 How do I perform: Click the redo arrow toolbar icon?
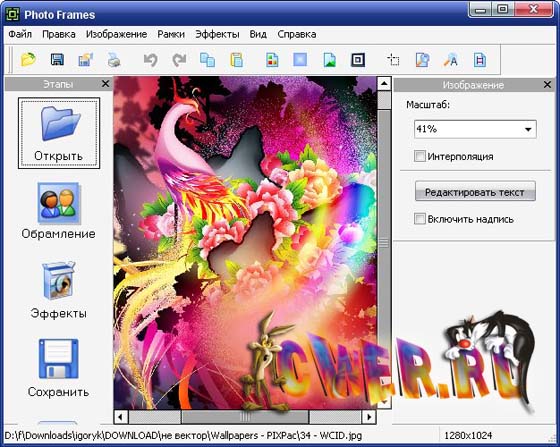coord(179,59)
